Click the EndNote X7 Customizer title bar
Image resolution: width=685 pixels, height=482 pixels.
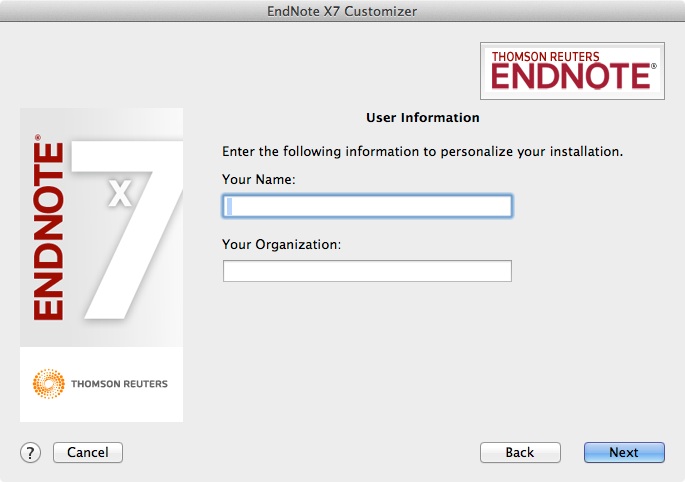coord(342,10)
